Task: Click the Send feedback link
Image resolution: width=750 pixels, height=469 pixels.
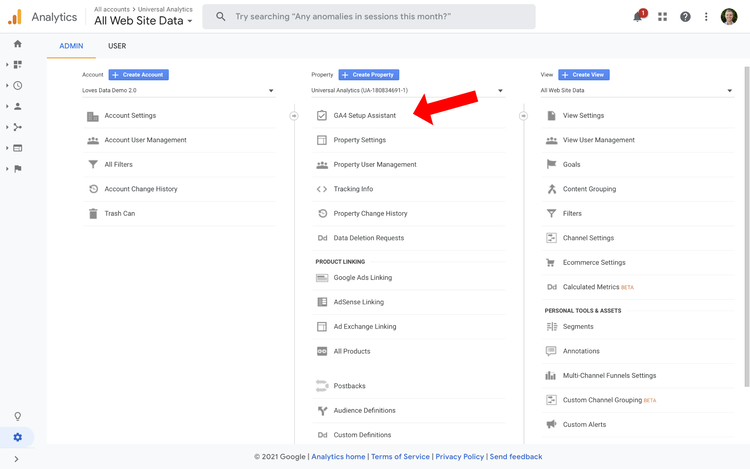Action: (x=516, y=457)
